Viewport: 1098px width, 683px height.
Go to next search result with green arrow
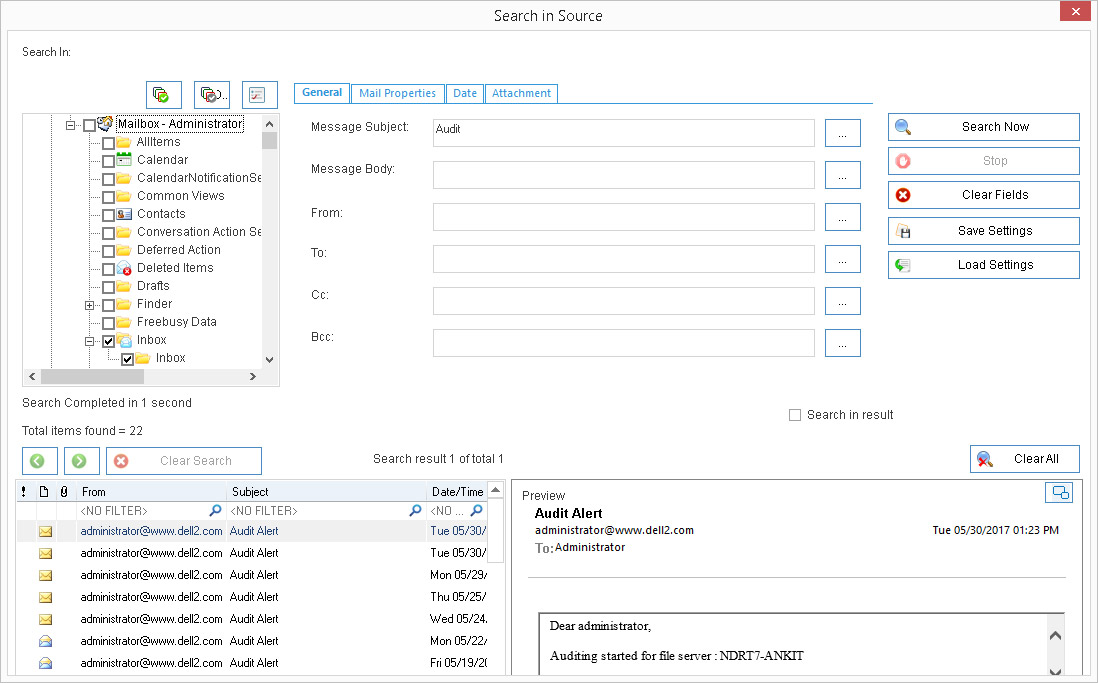pyautogui.click(x=81, y=461)
